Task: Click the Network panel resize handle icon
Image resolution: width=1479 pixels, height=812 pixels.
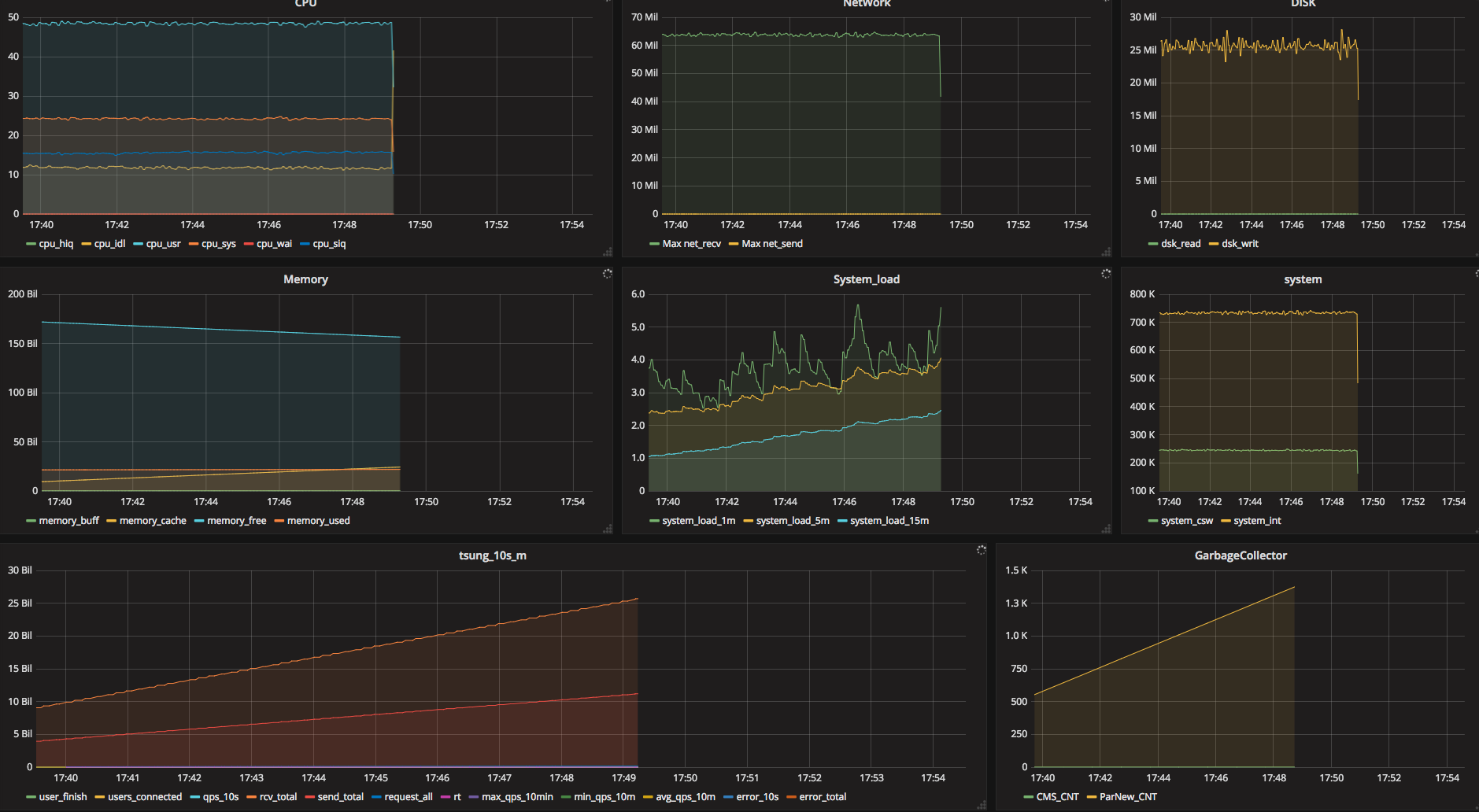Action: click(x=1106, y=252)
